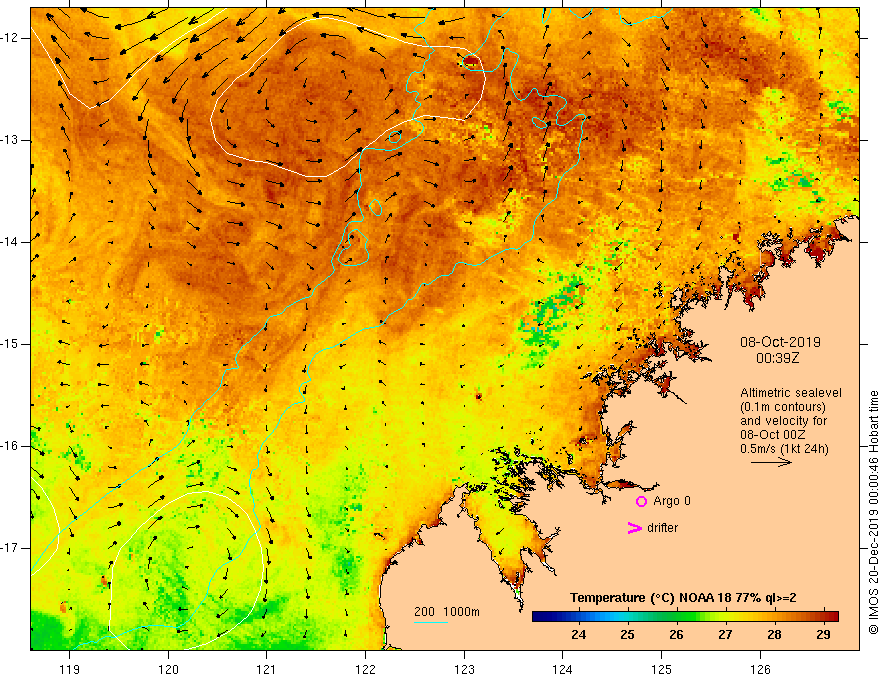Click the 124 longitude axis label
Viewport: 880px width, 680px height.
[x=563, y=669]
